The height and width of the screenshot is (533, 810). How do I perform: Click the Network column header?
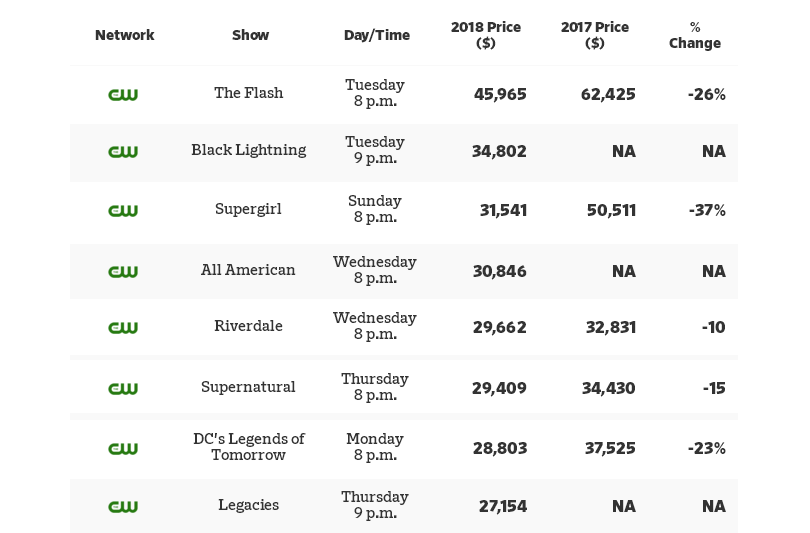[x=125, y=35]
